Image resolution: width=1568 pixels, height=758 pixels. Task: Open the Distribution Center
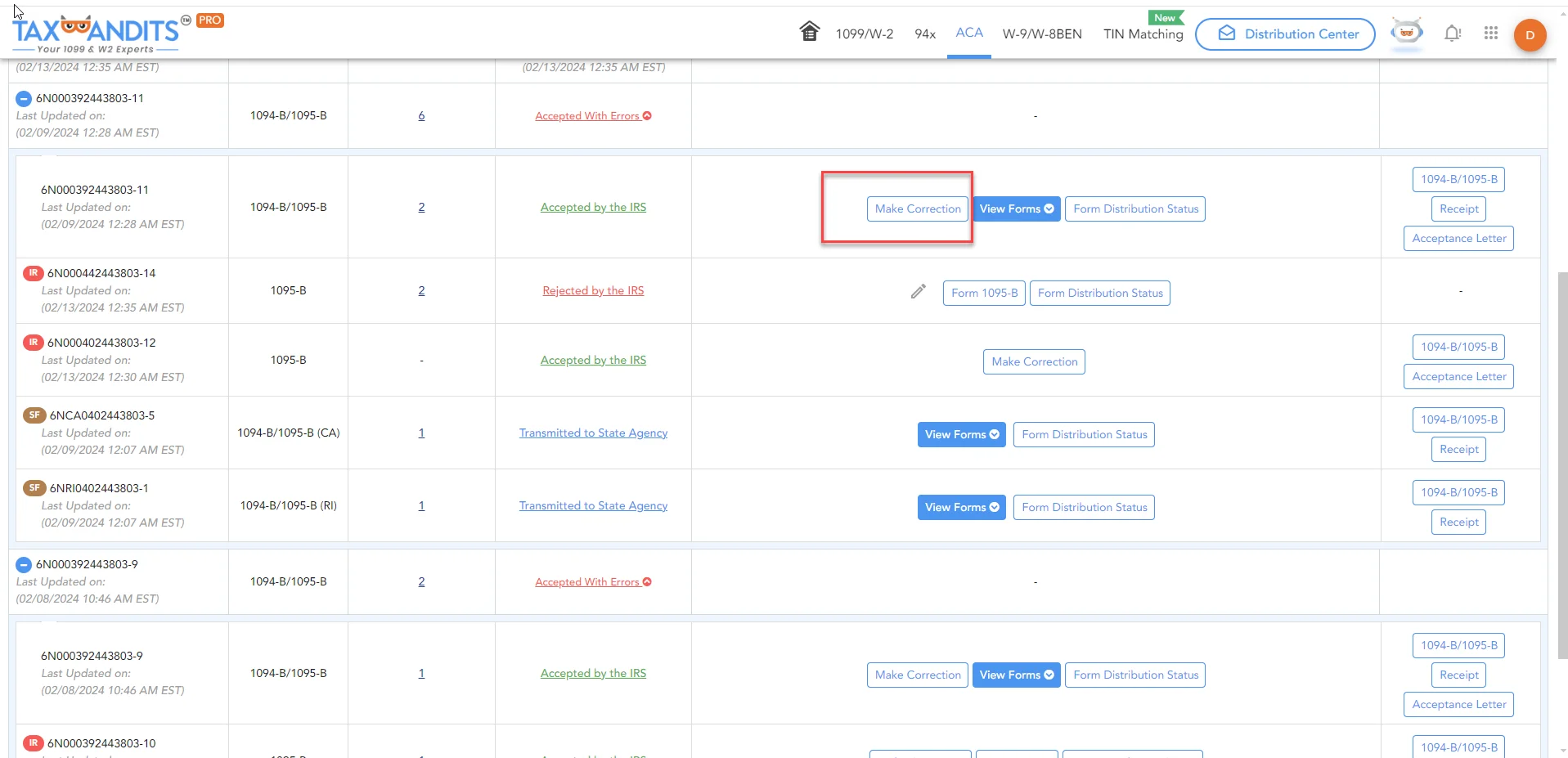pos(1284,34)
